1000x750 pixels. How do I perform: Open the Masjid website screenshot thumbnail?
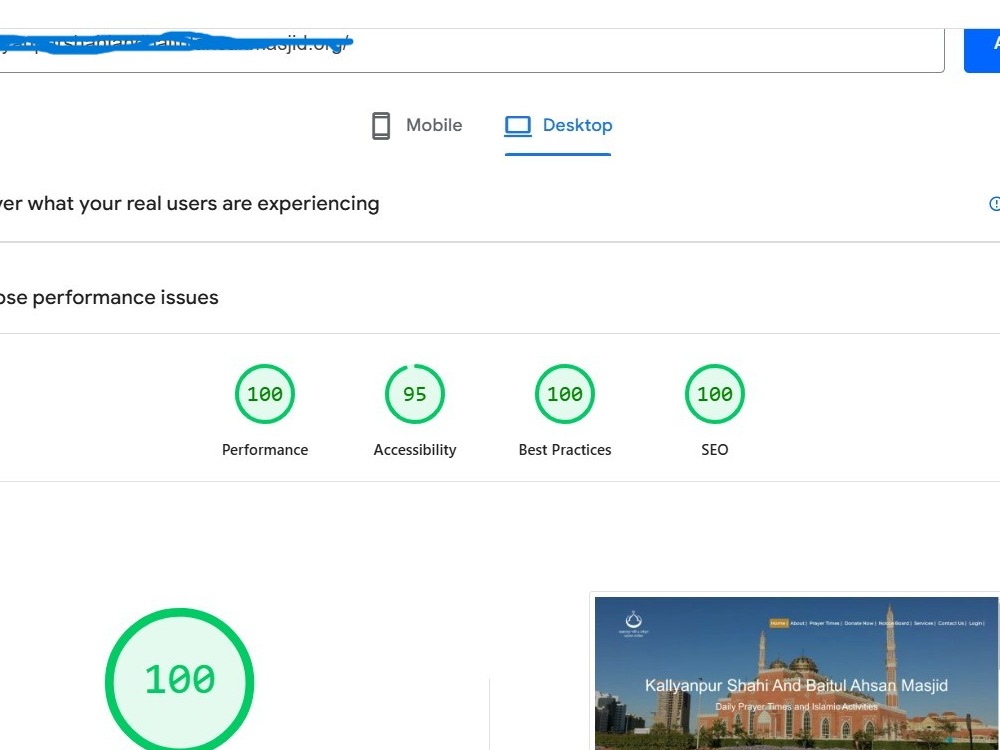796,673
